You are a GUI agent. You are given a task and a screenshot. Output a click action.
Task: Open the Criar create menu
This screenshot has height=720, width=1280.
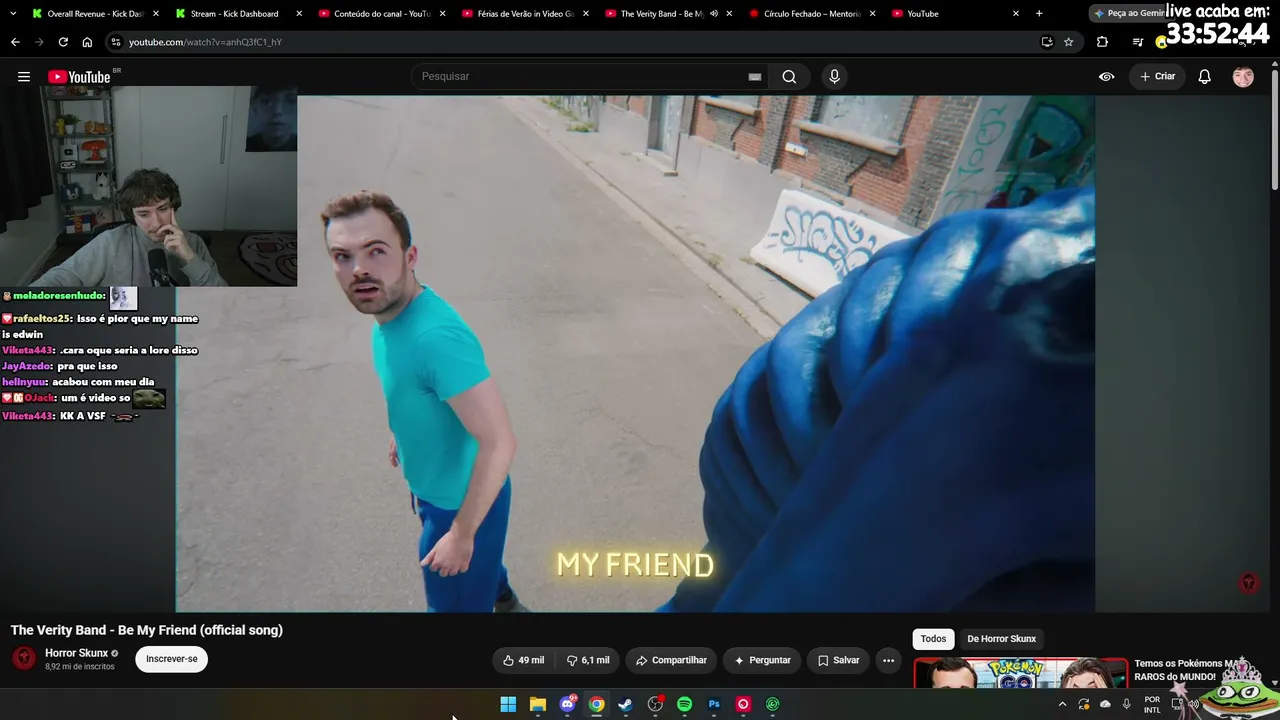(x=1158, y=77)
